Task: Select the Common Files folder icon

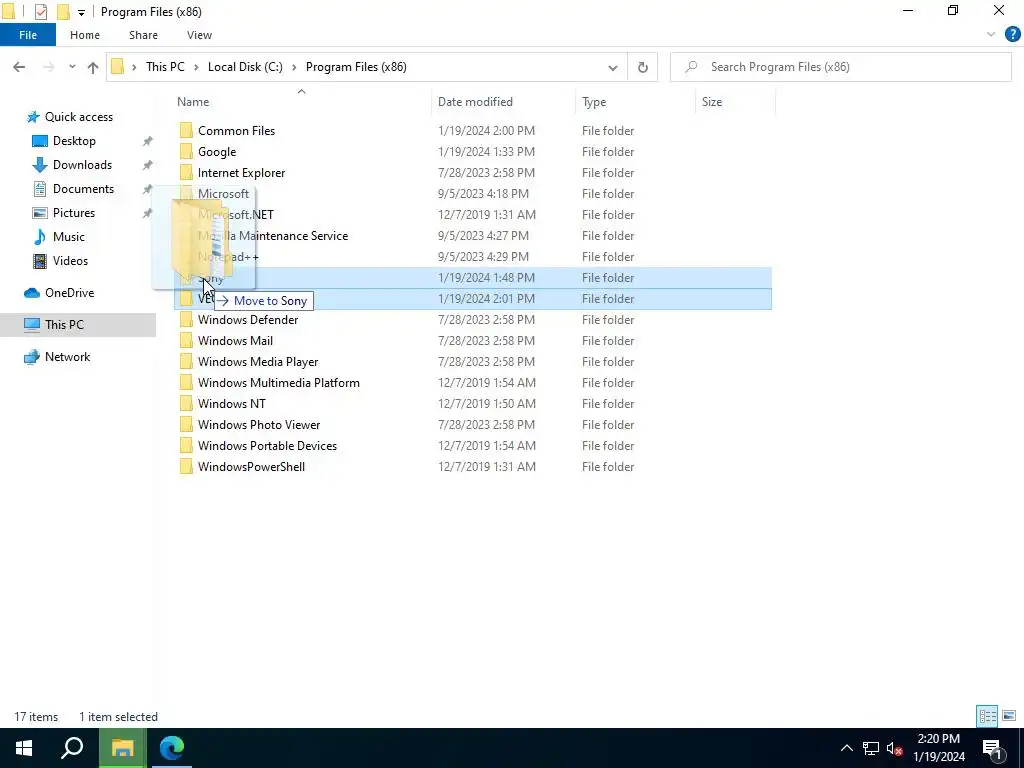Action: [x=187, y=131]
